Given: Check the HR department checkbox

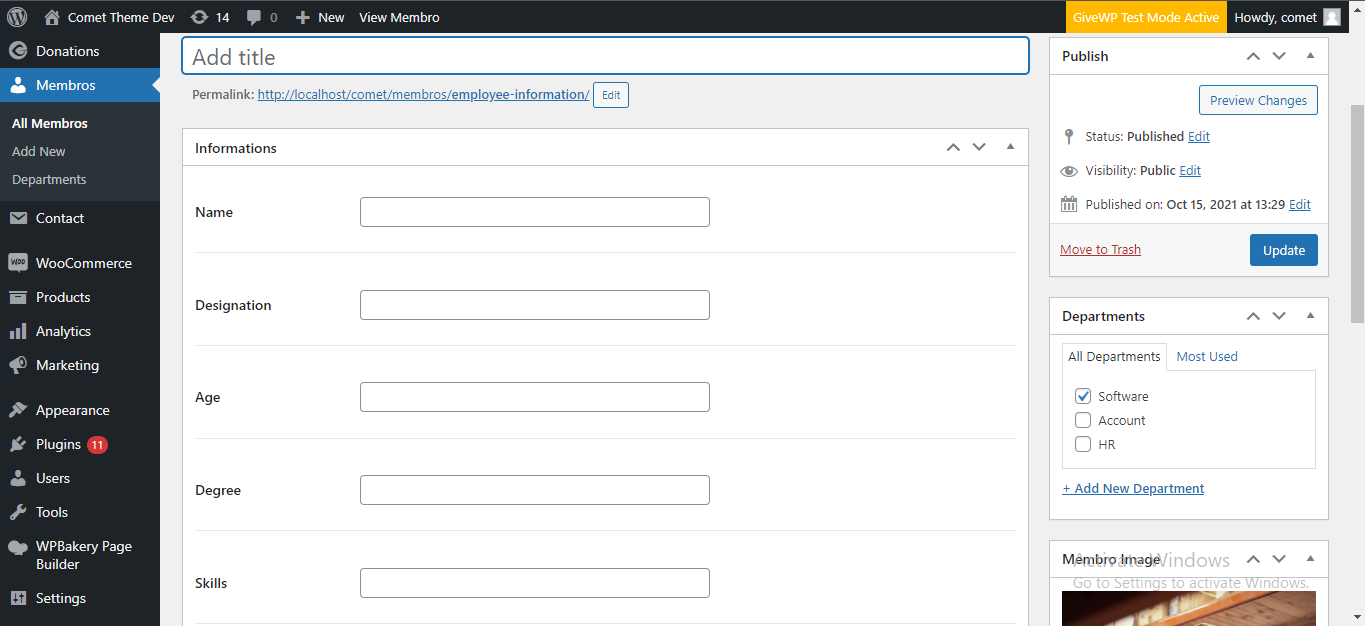Looking at the screenshot, I should coord(1083,444).
